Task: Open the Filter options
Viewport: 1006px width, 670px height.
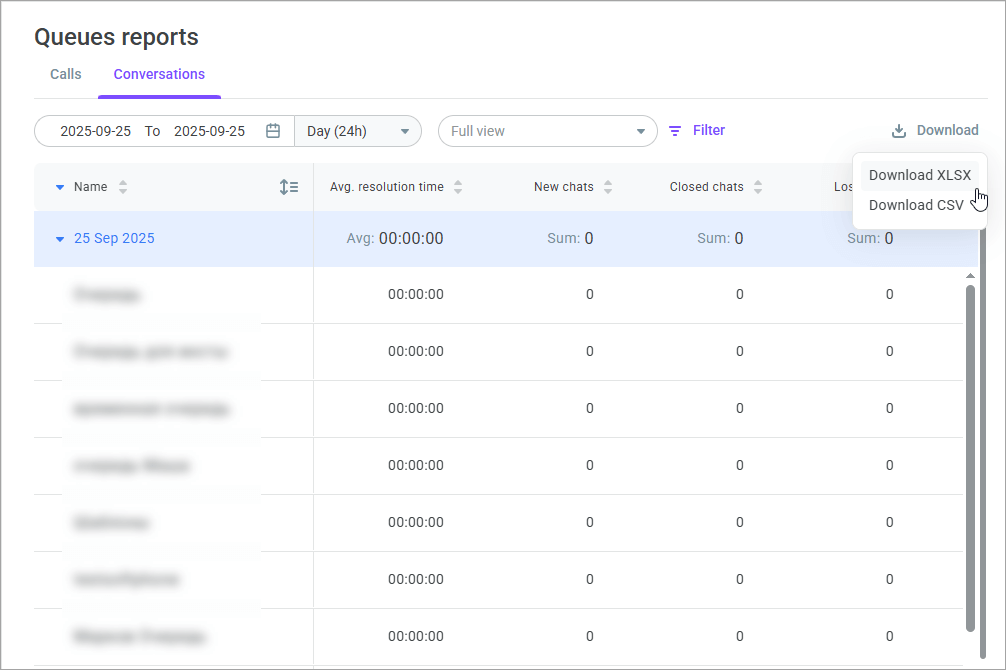Action: tap(708, 131)
